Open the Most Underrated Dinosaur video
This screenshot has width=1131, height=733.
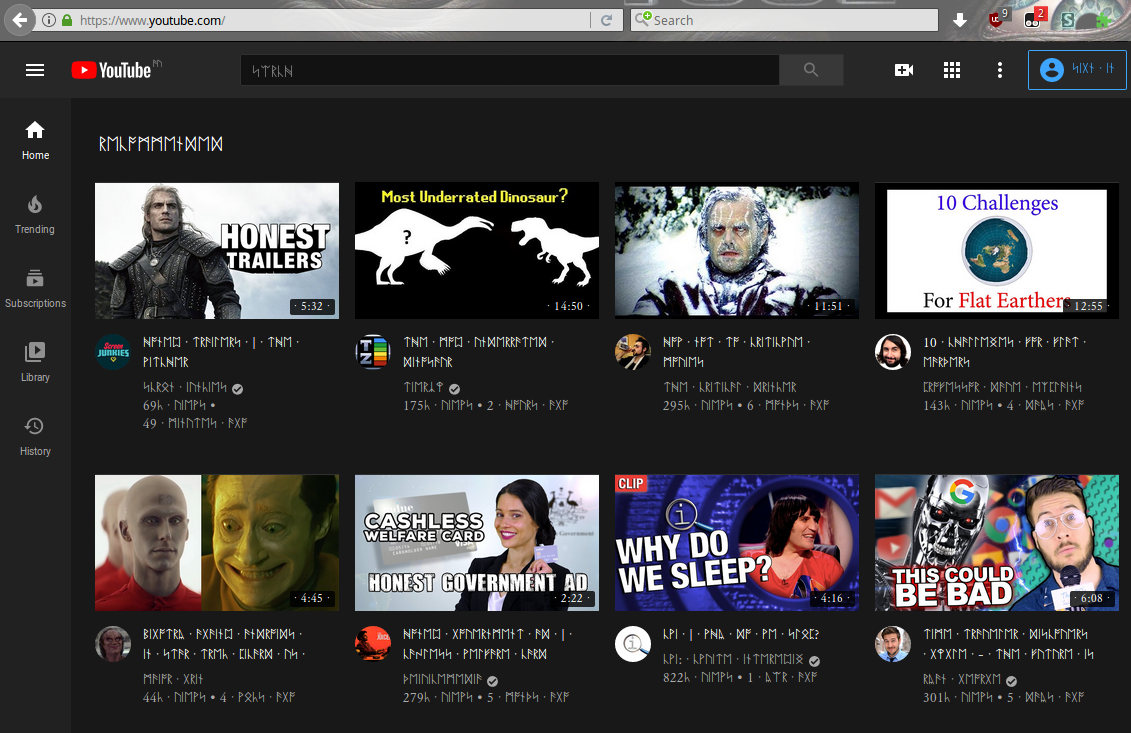click(477, 251)
